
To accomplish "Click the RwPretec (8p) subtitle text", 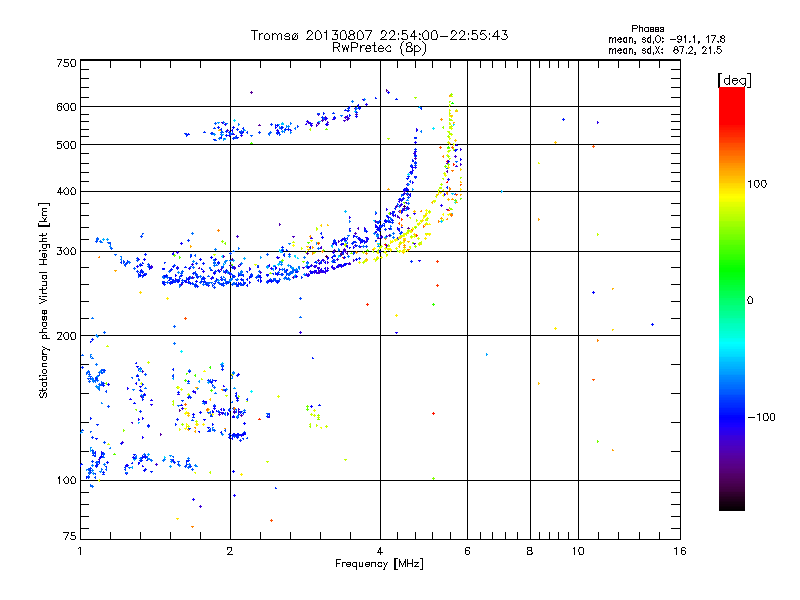I will pos(379,48).
